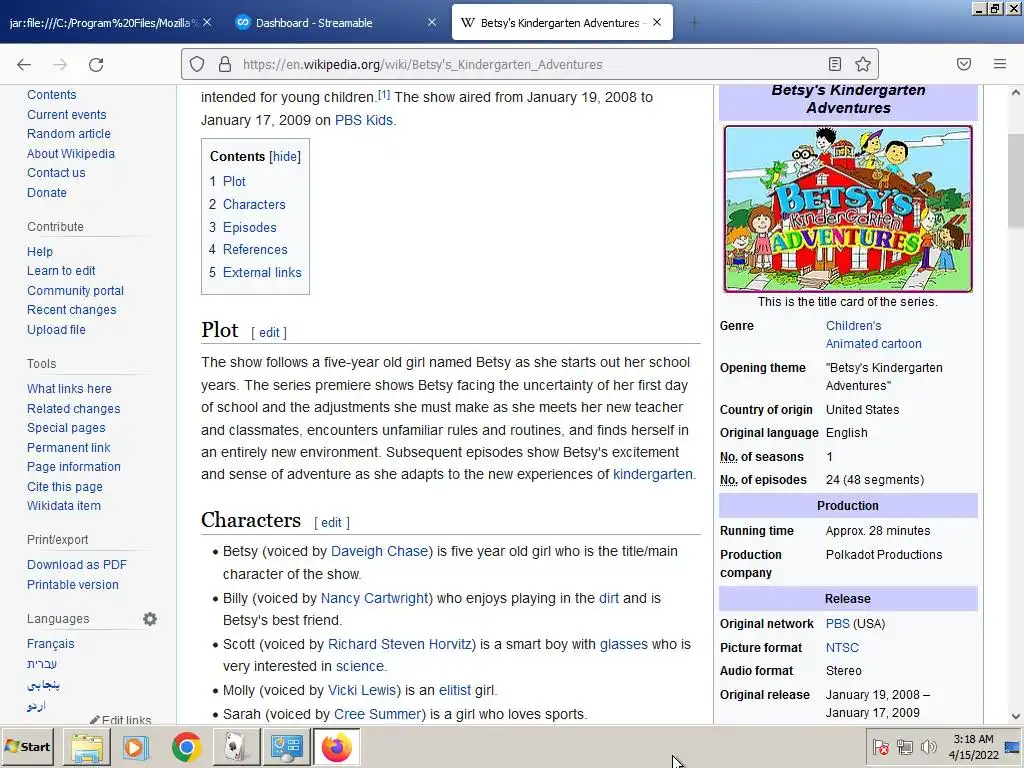The image size is (1024, 768).
Task: Open Daveigh Chase's article
Action: coord(379,551)
